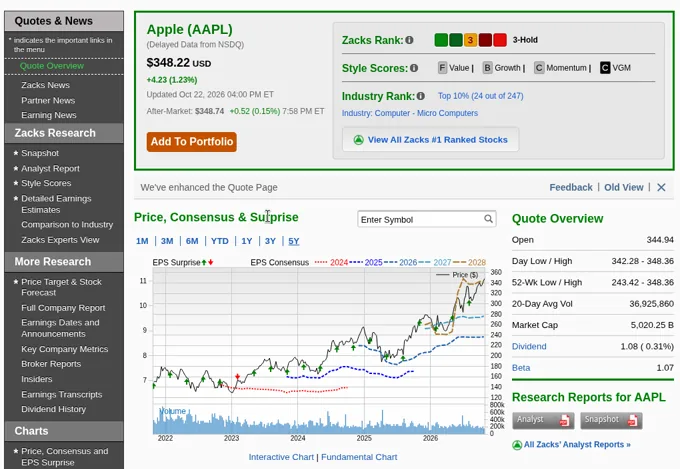This screenshot has height=469, width=680.
Task: Select the 5Y chart range
Action: point(294,241)
